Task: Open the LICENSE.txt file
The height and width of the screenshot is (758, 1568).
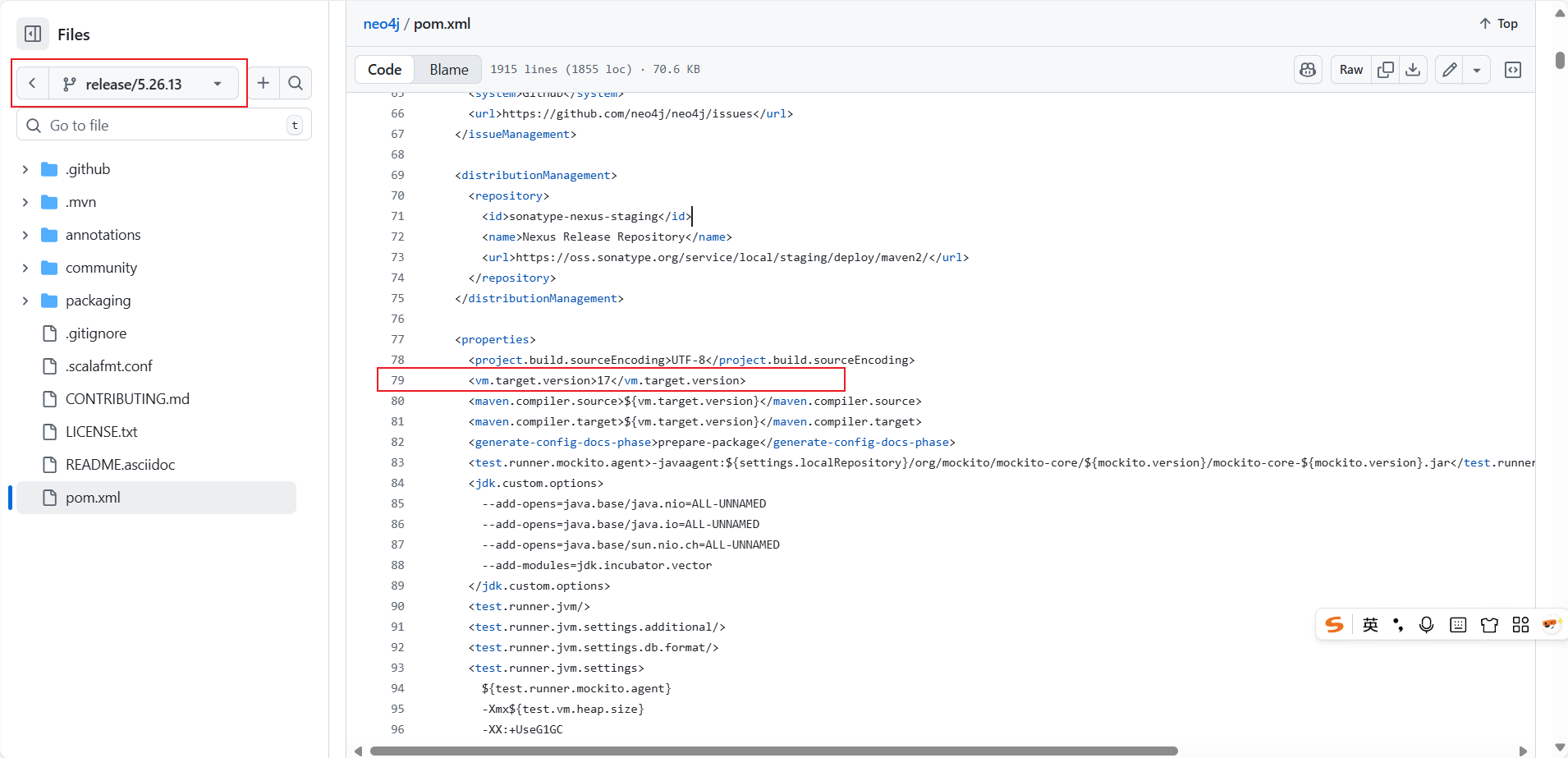Action: (101, 432)
